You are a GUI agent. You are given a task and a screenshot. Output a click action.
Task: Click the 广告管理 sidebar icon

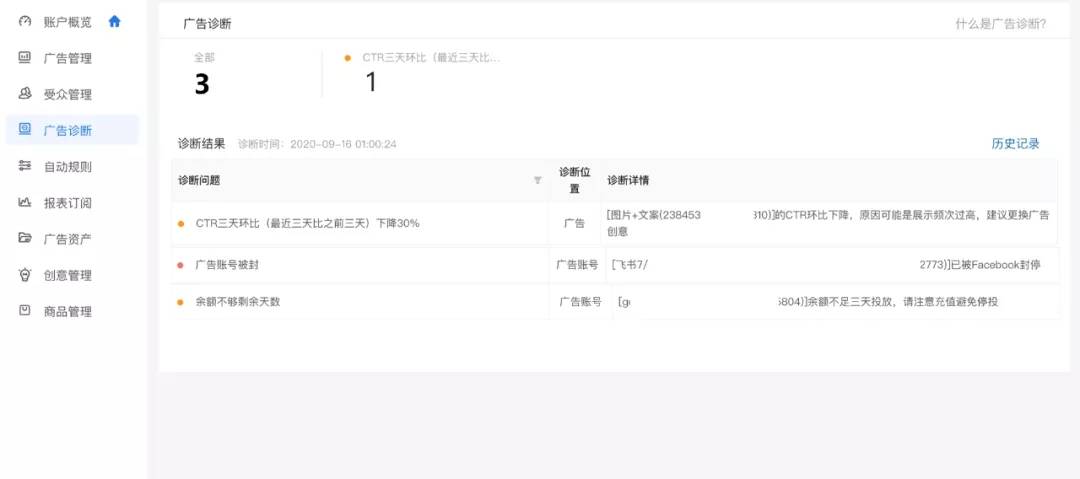click(x=25, y=58)
